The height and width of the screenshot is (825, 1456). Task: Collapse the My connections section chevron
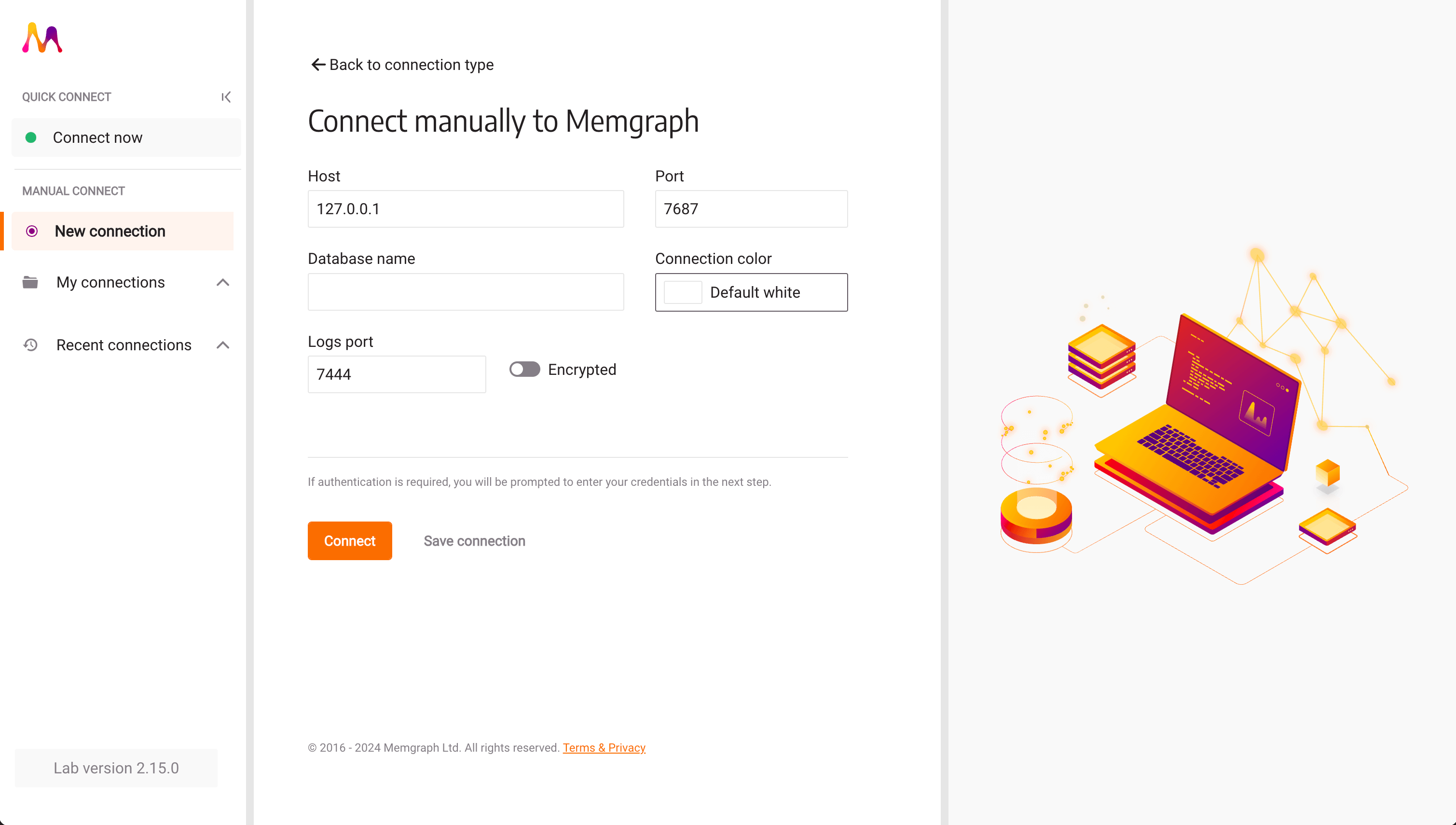click(x=223, y=282)
